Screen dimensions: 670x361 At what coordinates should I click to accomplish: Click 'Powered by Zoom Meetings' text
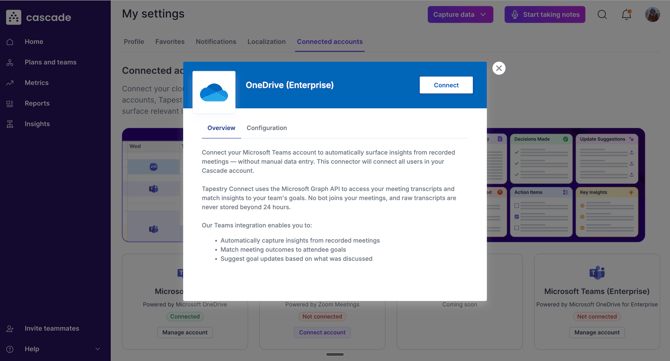point(322,305)
